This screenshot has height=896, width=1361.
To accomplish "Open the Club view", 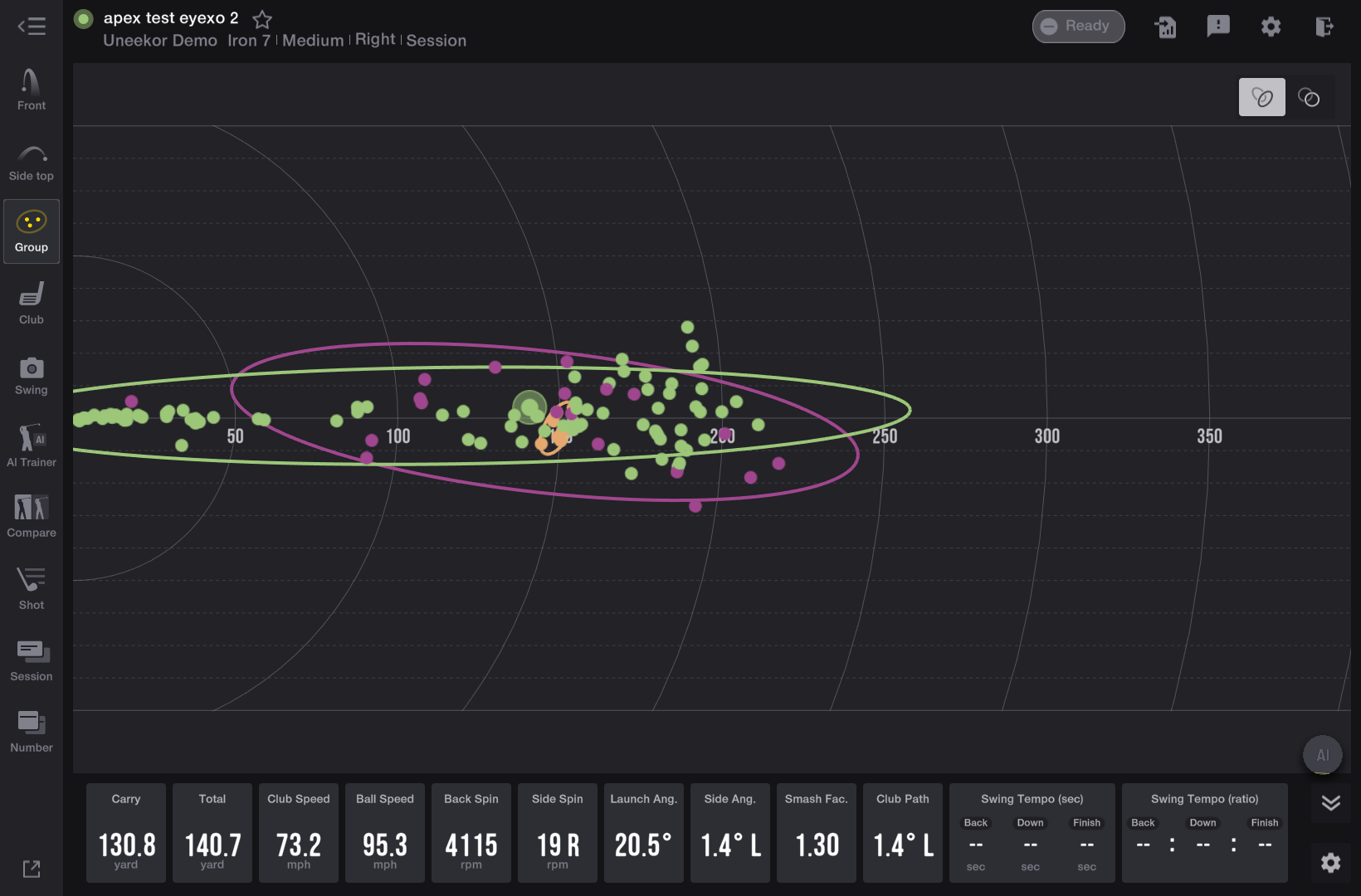I will coord(32,304).
